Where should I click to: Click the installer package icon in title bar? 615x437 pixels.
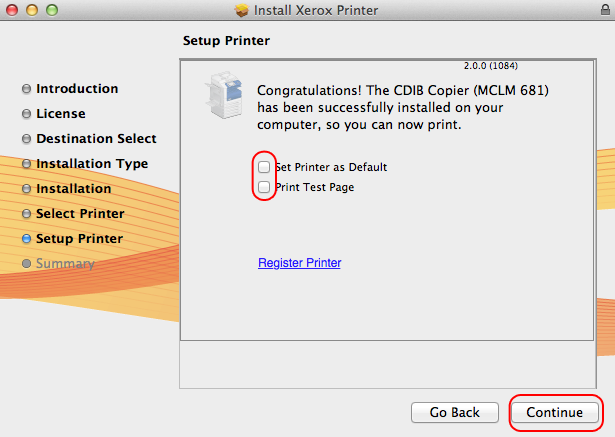pyautogui.click(x=241, y=11)
